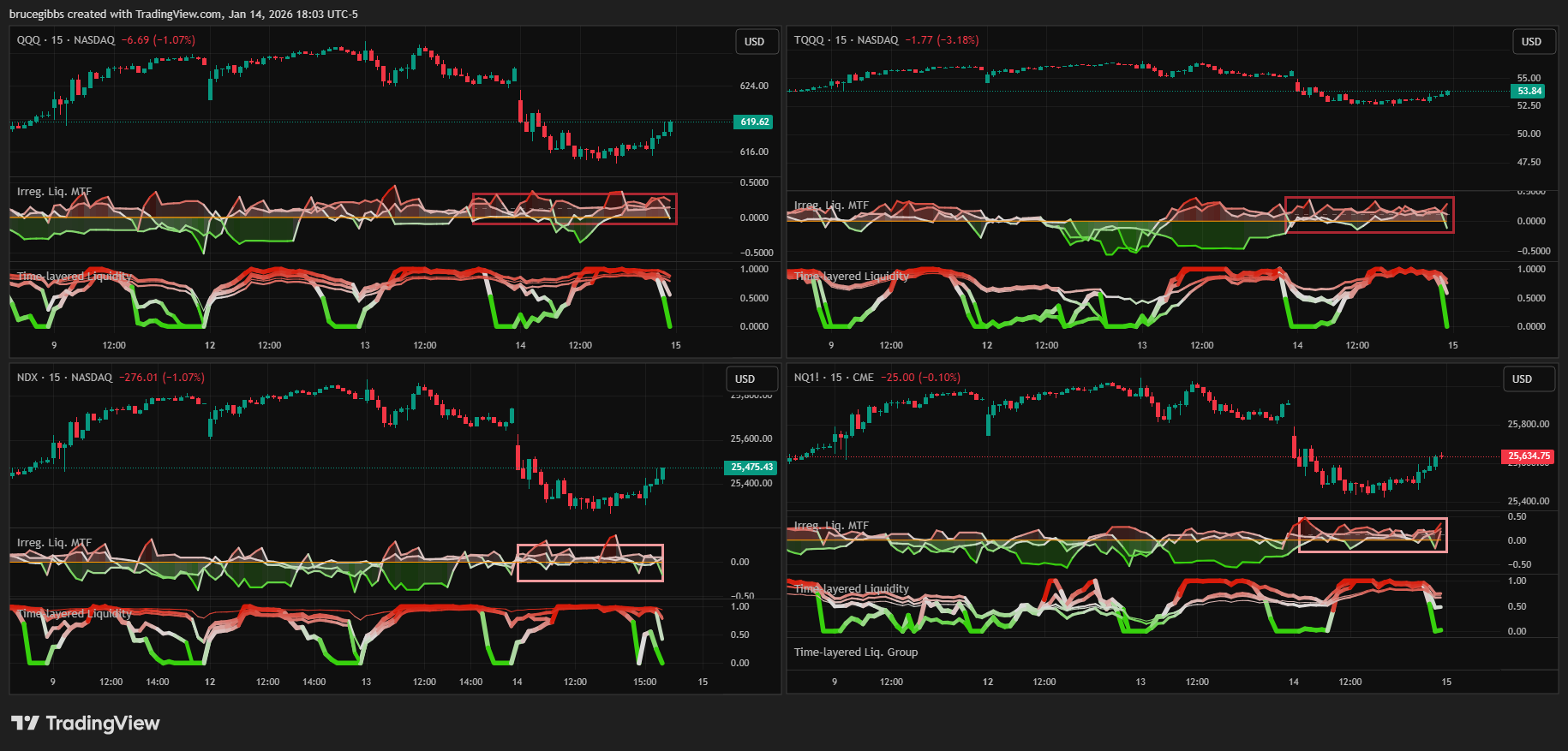The image size is (1568, 751).
Task: Click the NDX symbol title
Action: (x=27, y=378)
